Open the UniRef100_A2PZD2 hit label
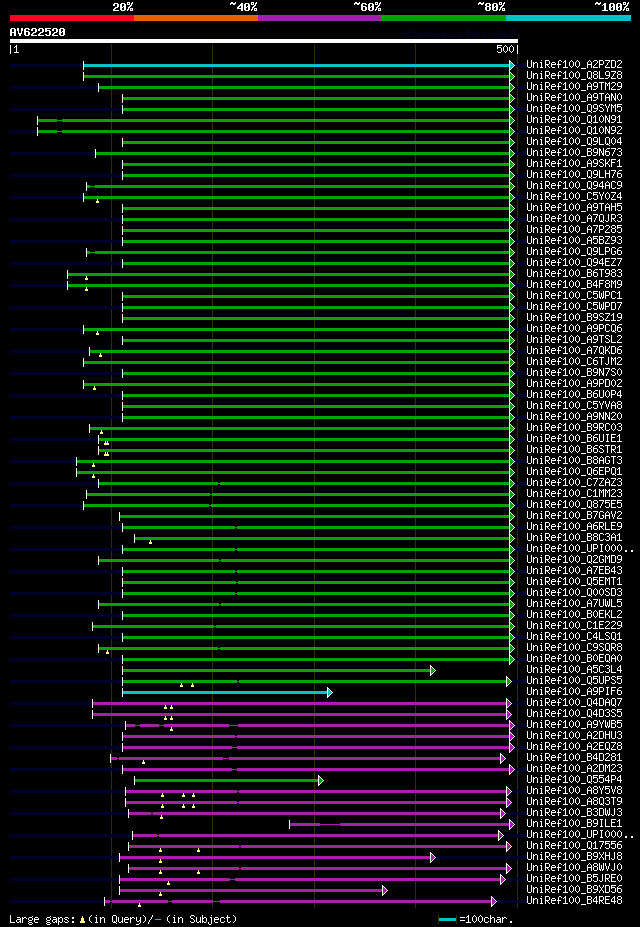640x927 pixels. [574, 64]
